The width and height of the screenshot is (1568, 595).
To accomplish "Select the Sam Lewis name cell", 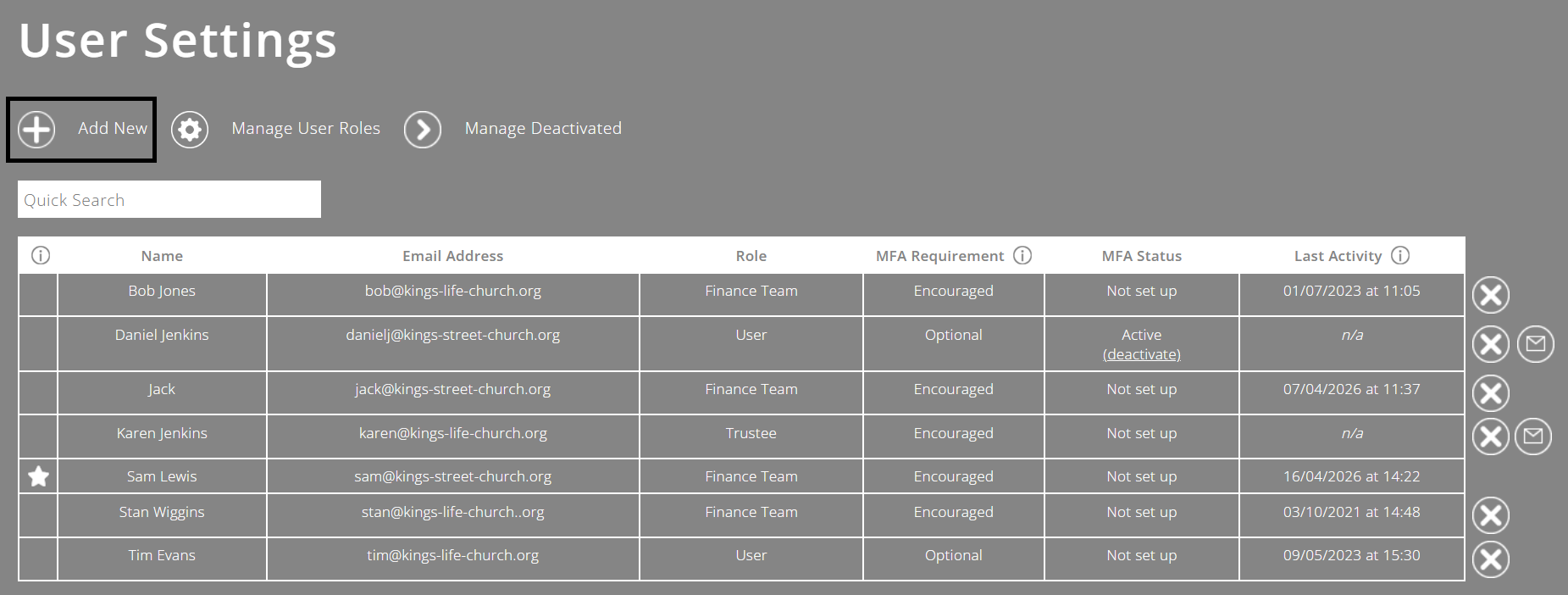I will (x=162, y=476).
